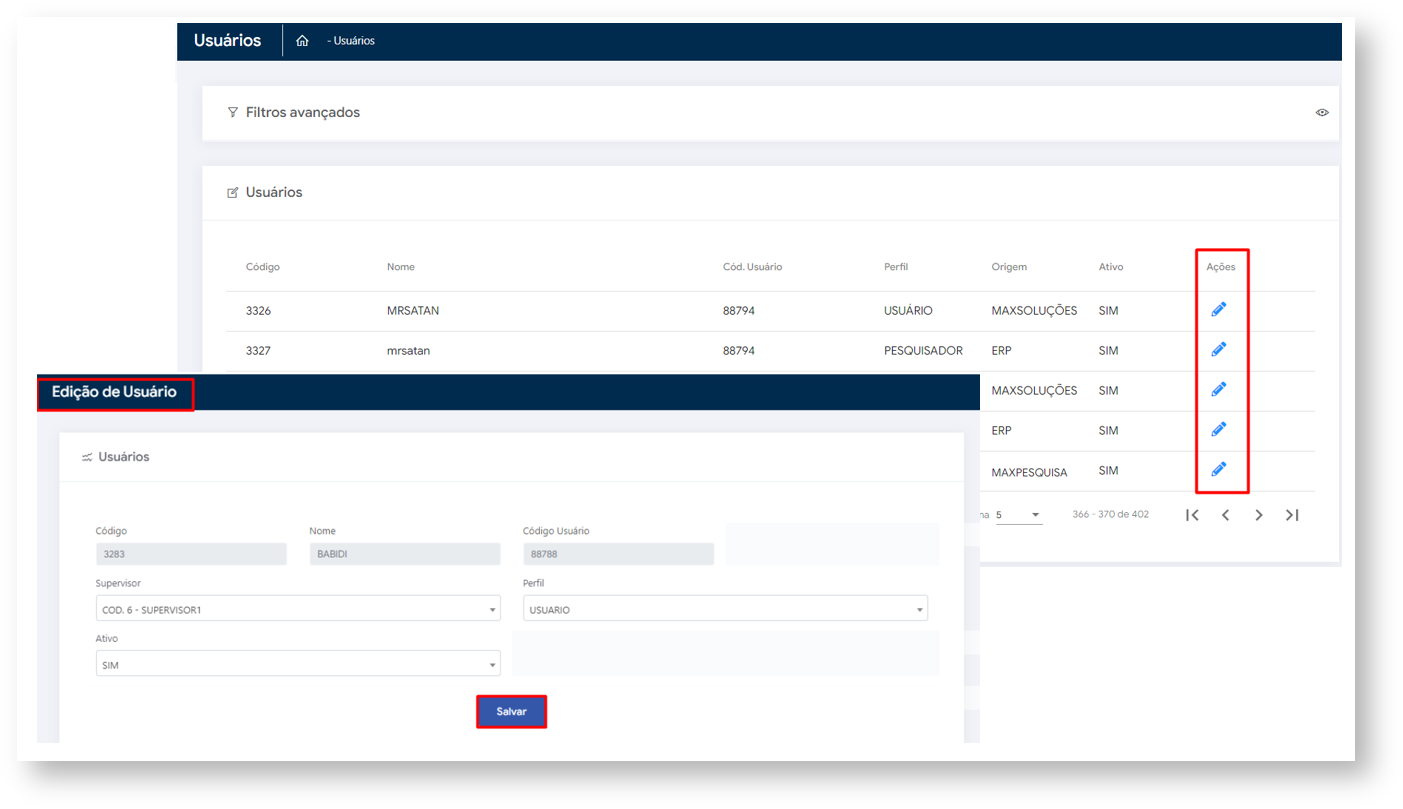The image size is (1403, 809).
Task: Click edit pencil for user 3327
Action: (x=1218, y=350)
